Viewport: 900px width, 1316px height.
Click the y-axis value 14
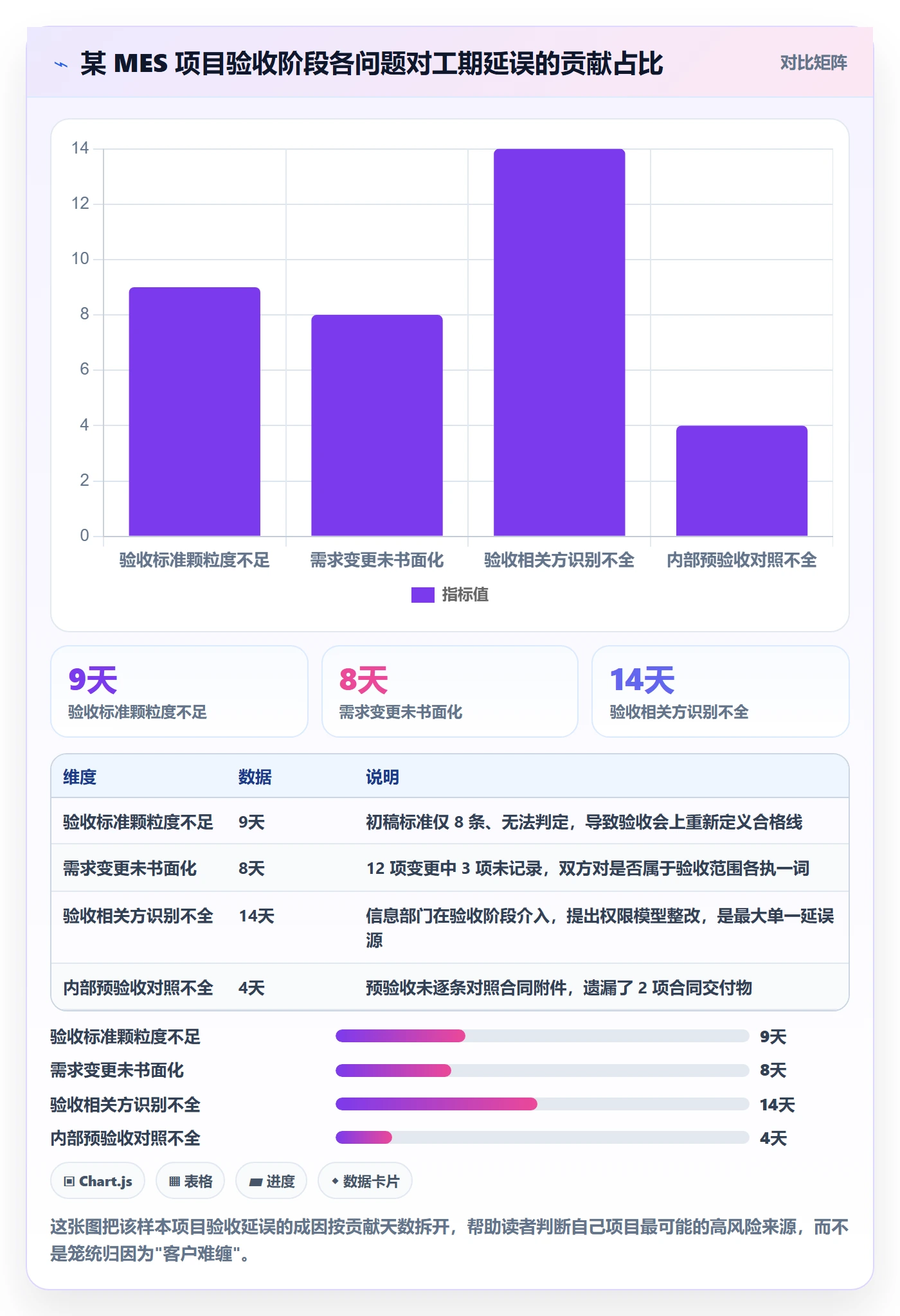[80, 148]
